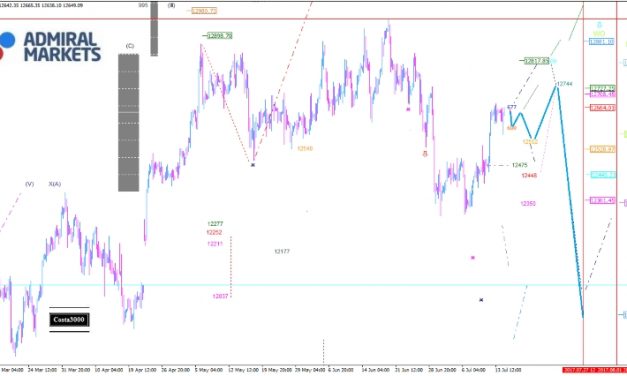The image size is (627, 376).
Task: Click the Admiral Markets logo
Action: click(x=50, y=47)
